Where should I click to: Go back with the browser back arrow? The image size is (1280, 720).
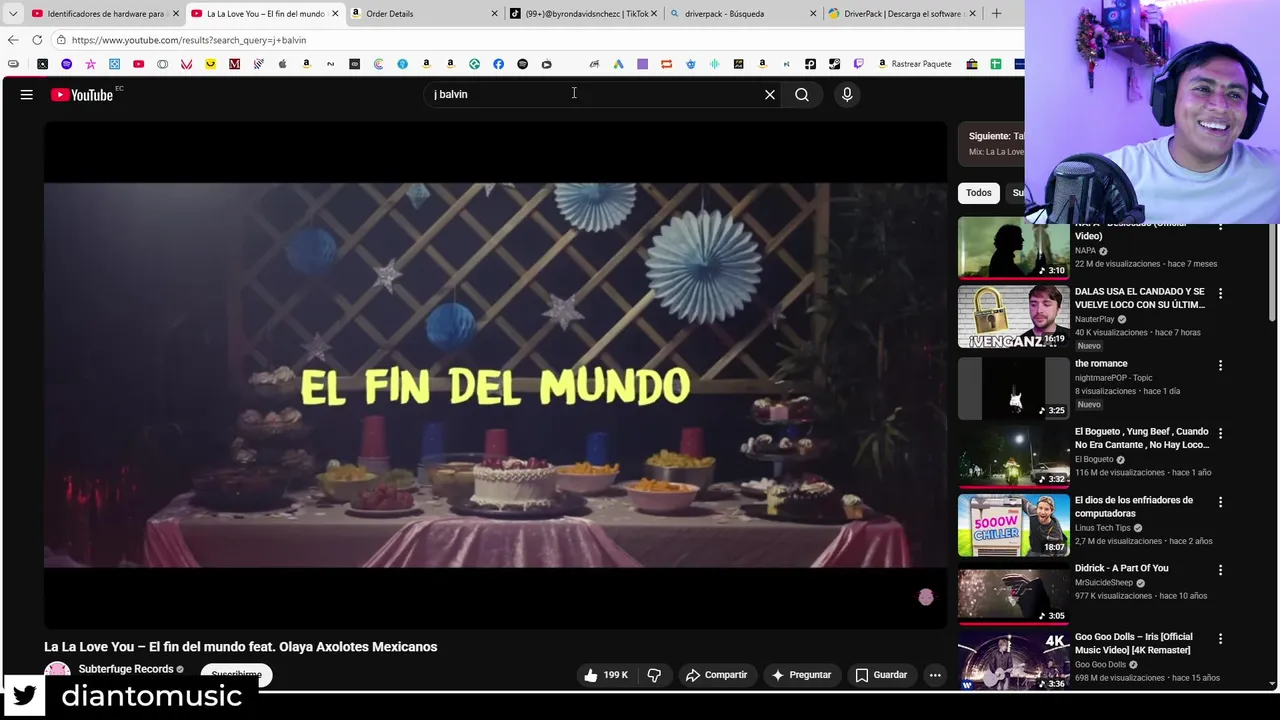(x=13, y=40)
